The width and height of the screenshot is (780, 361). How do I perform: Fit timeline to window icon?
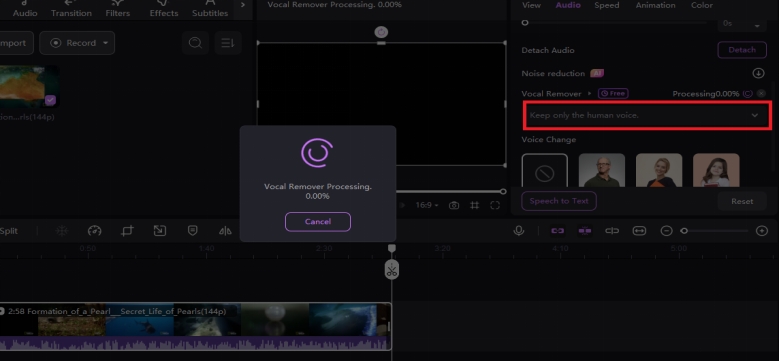[x=639, y=231]
